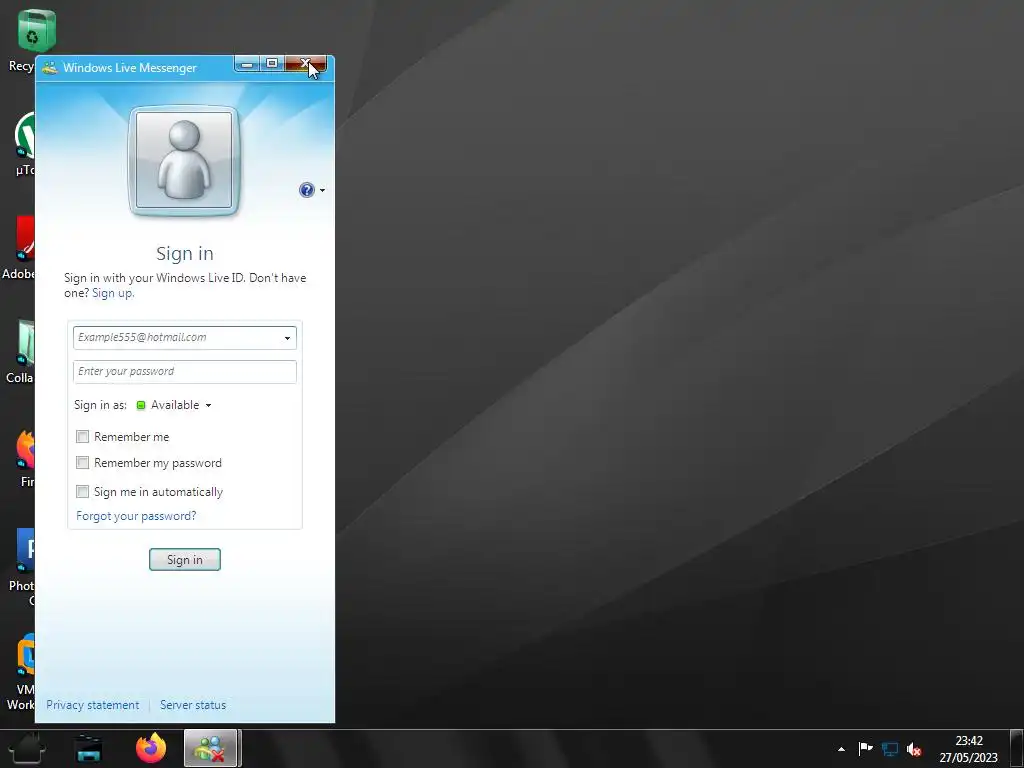This screenshot has width=1024, height=768.
Task: Toggle Sign me in automatically
Action: tap(82, 491)
